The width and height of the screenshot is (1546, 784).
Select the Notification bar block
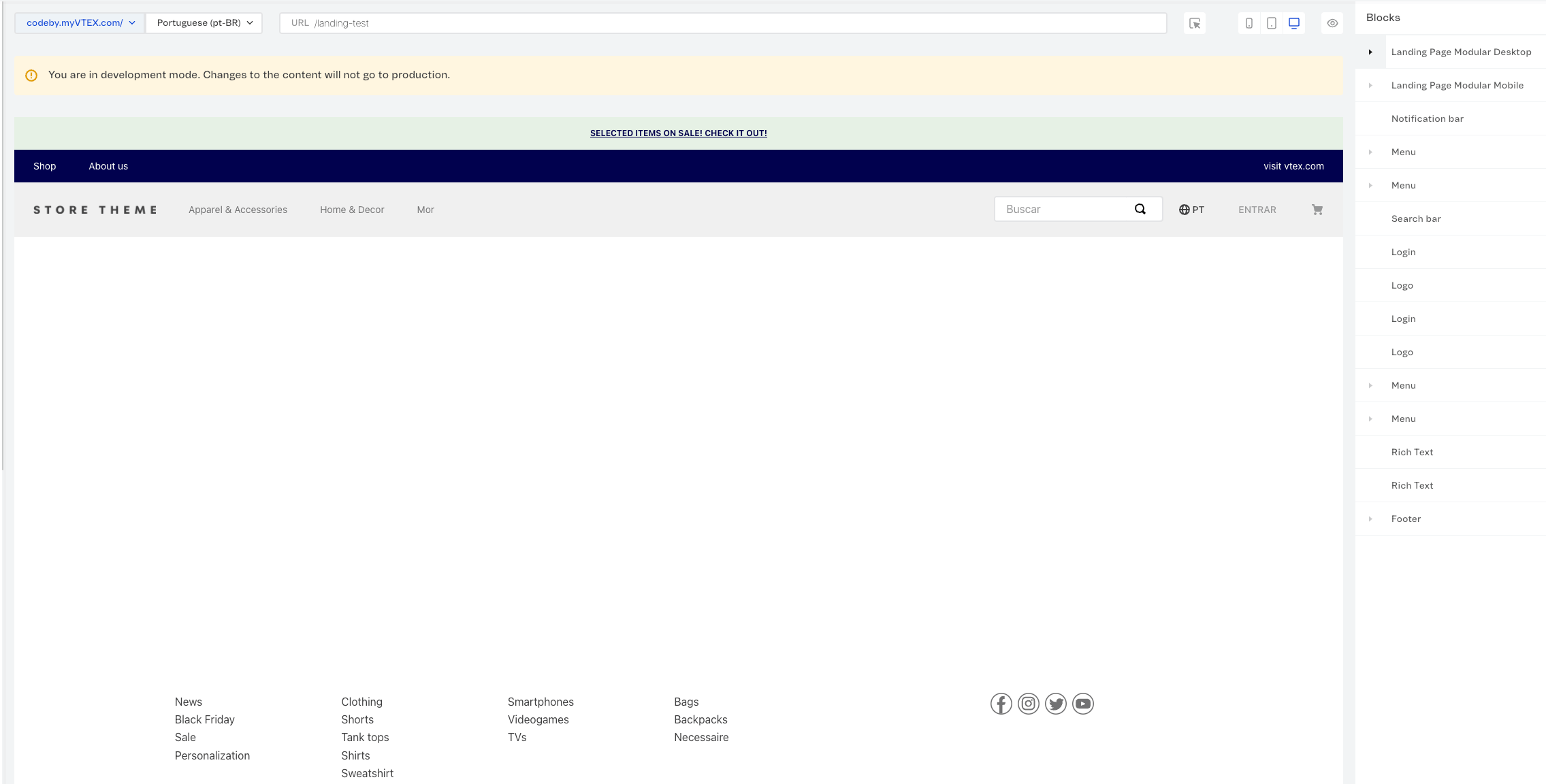coord(1427,118)
